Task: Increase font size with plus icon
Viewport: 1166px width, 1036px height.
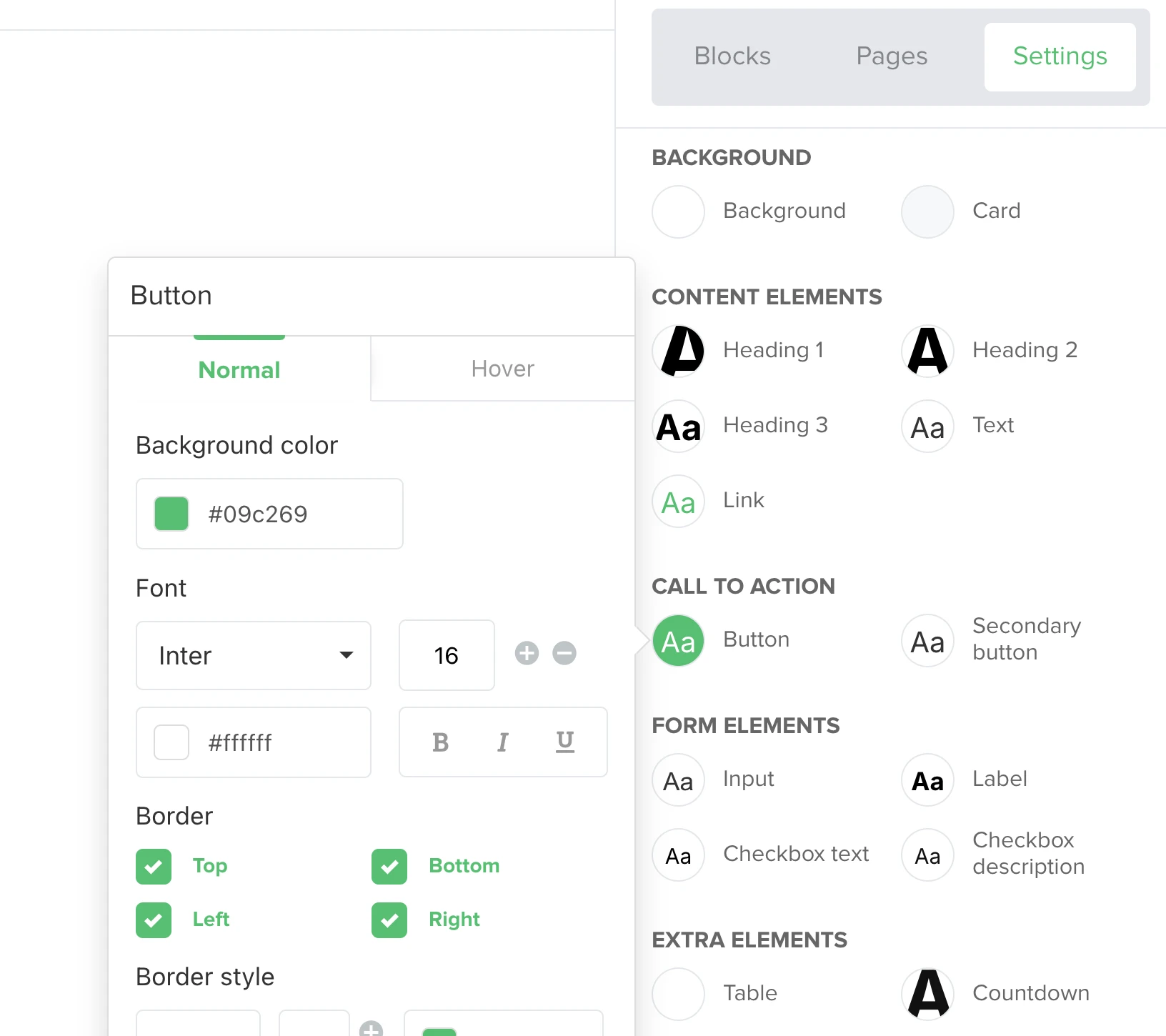Action: (x=527, y=653)
